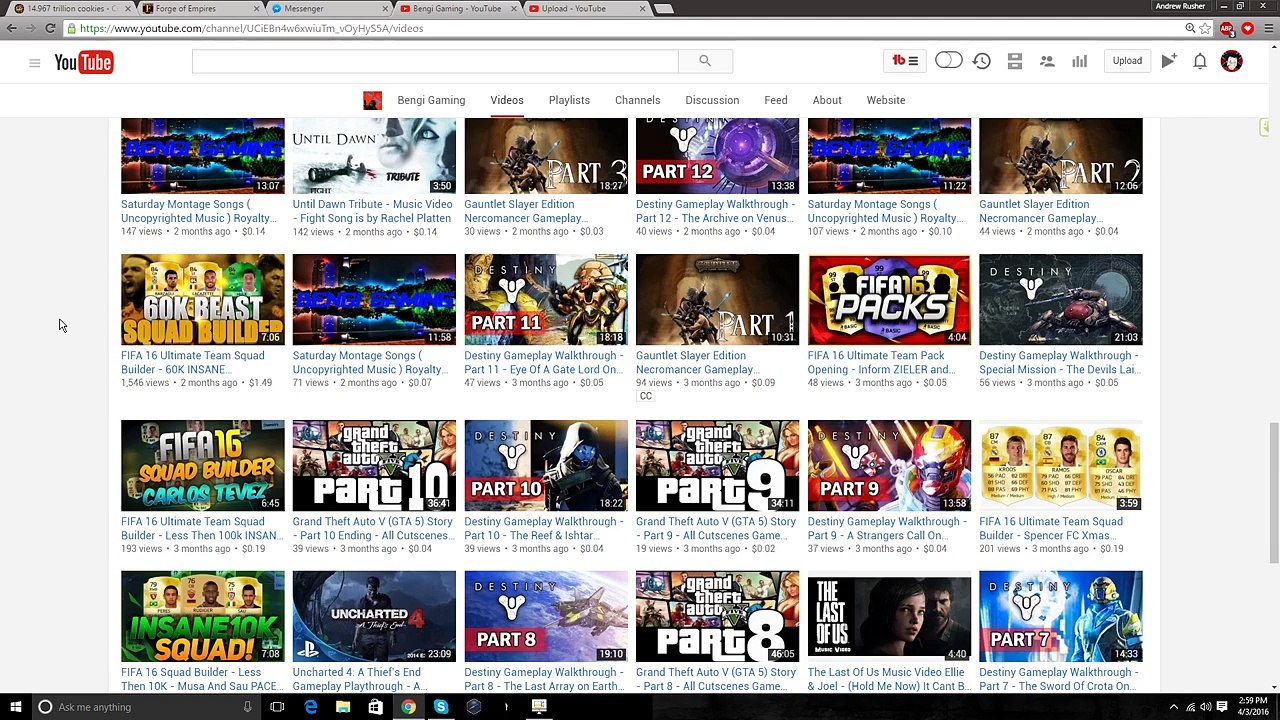The height and width of the screenshot is (720, 1280).
Task: Open the Action Center notification icon
Action: pos(1221,707)
